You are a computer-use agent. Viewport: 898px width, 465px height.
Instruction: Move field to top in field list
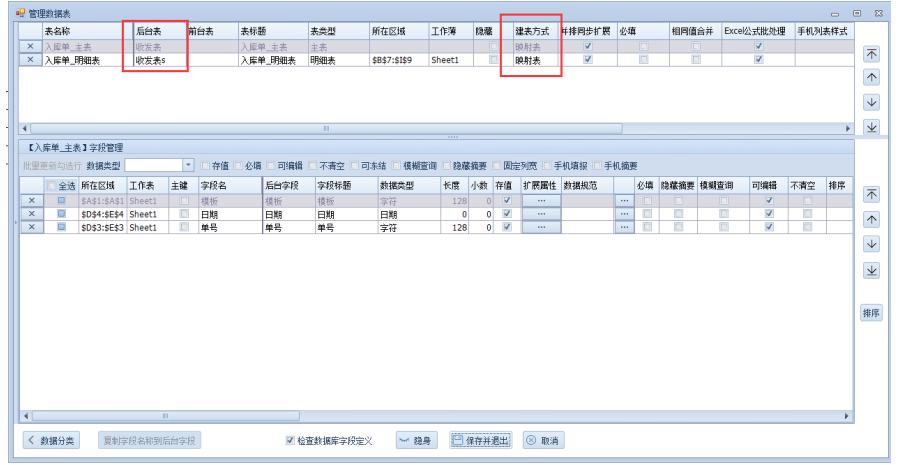pyautogui.click(x=871, y=194)
